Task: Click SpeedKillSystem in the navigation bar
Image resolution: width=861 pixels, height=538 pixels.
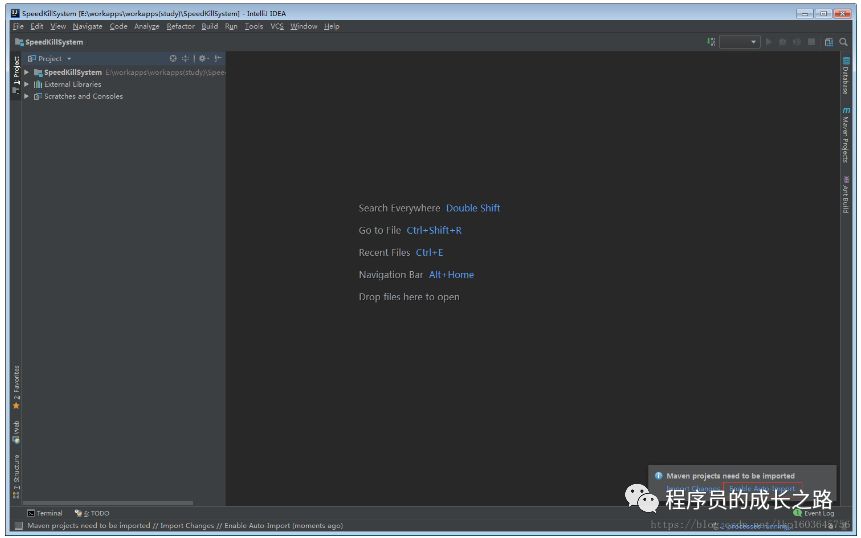Action: pyautogui.click(x=49, y=42)
